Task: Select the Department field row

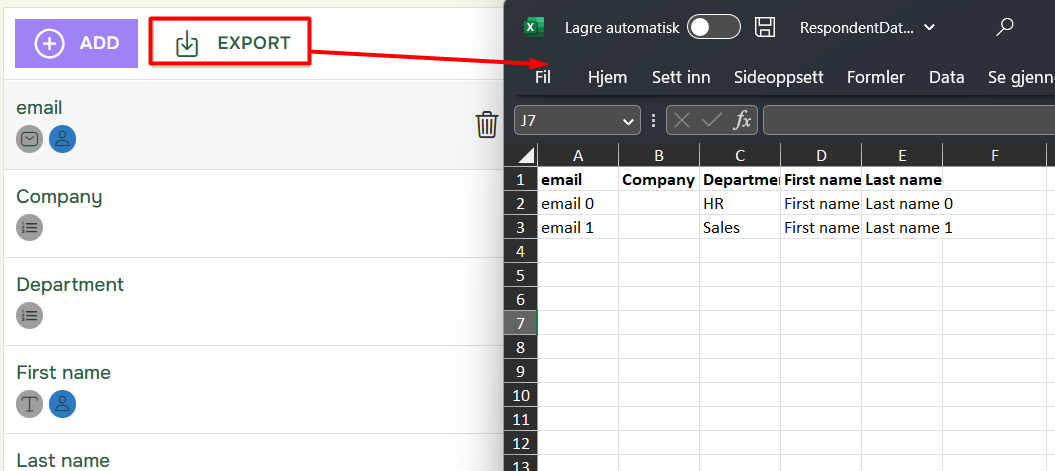Action: coord(254,301)
